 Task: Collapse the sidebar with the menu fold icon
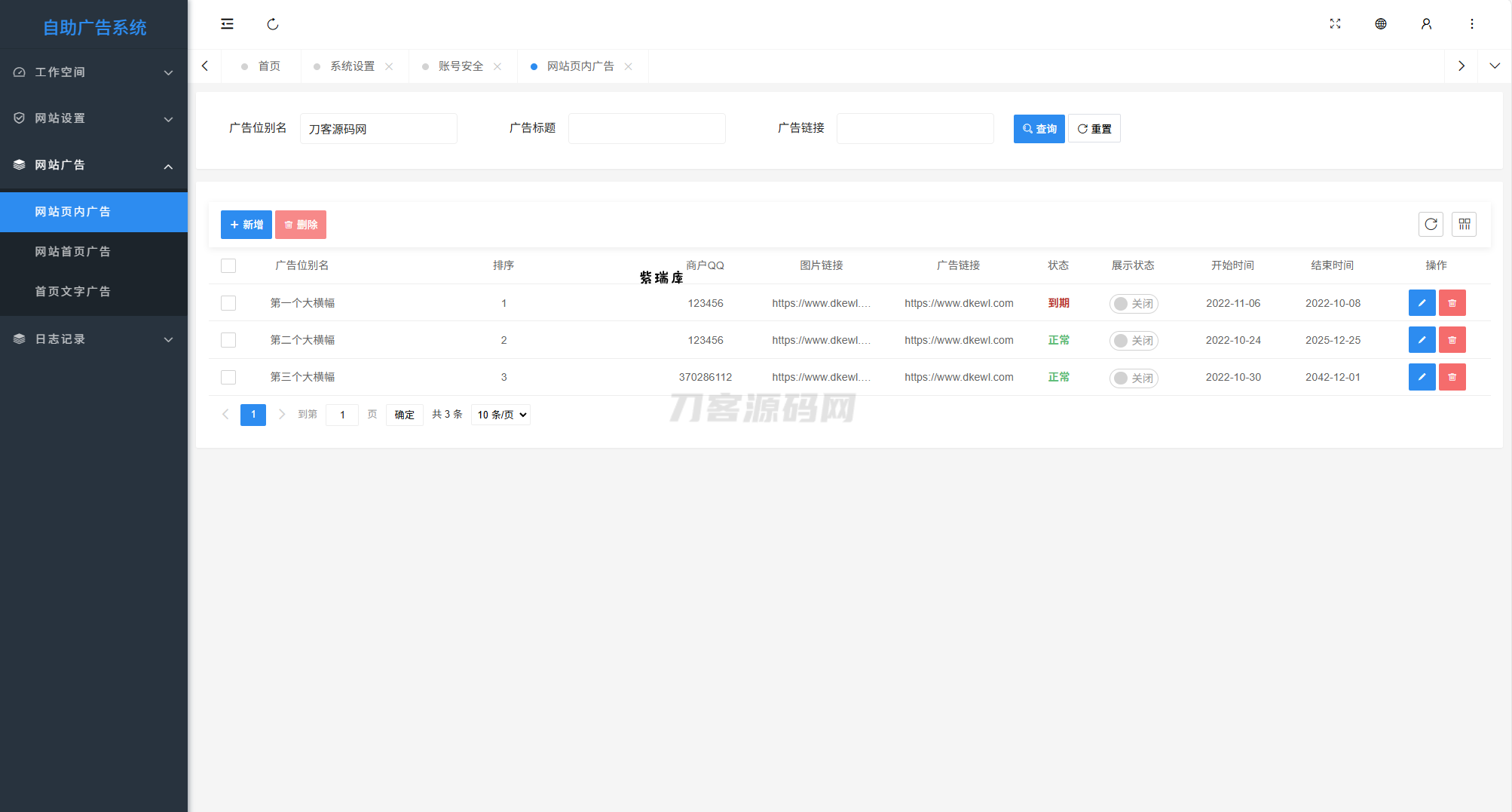227,24
